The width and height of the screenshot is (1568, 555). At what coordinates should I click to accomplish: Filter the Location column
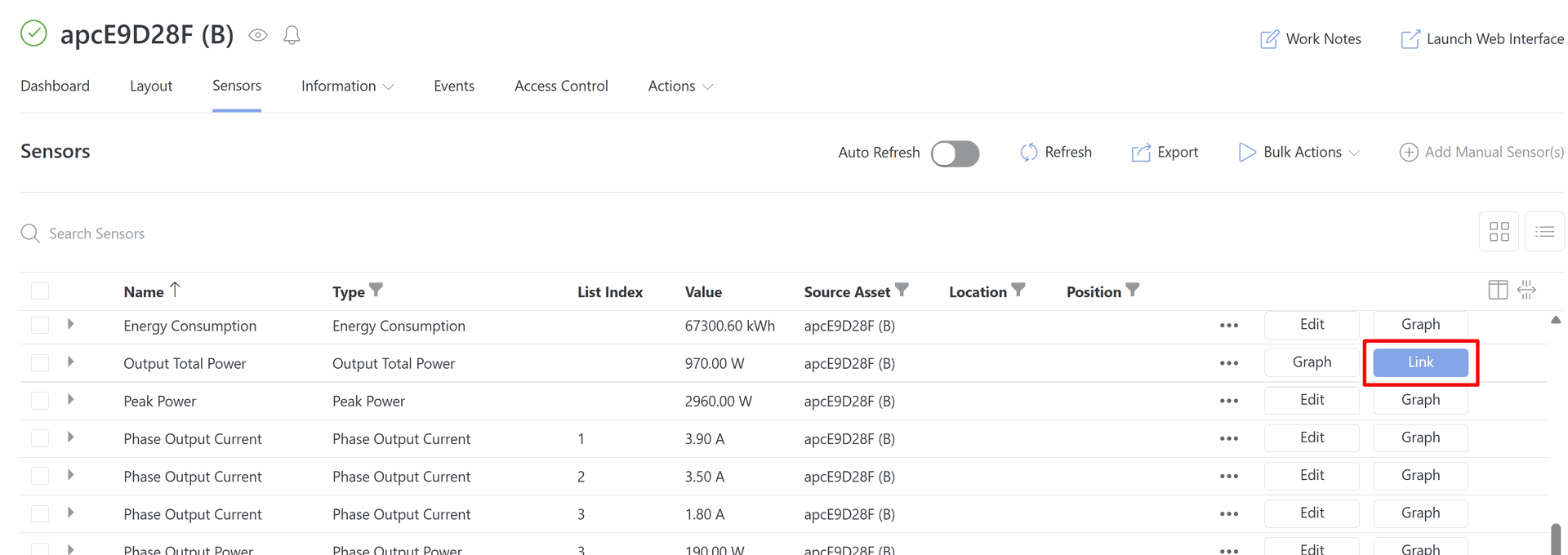click(x=1018, y=290)
